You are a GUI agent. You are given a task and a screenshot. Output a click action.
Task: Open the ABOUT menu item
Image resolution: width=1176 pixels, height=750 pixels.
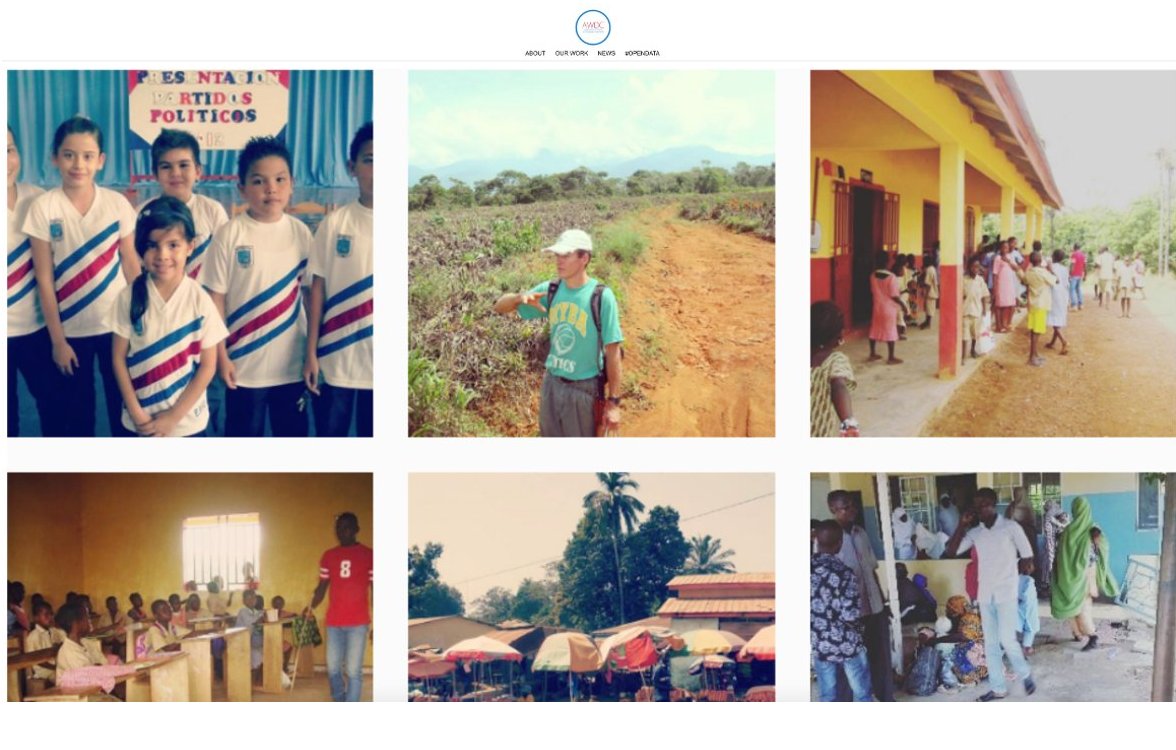pyautogui.click(x=535, y=53)
